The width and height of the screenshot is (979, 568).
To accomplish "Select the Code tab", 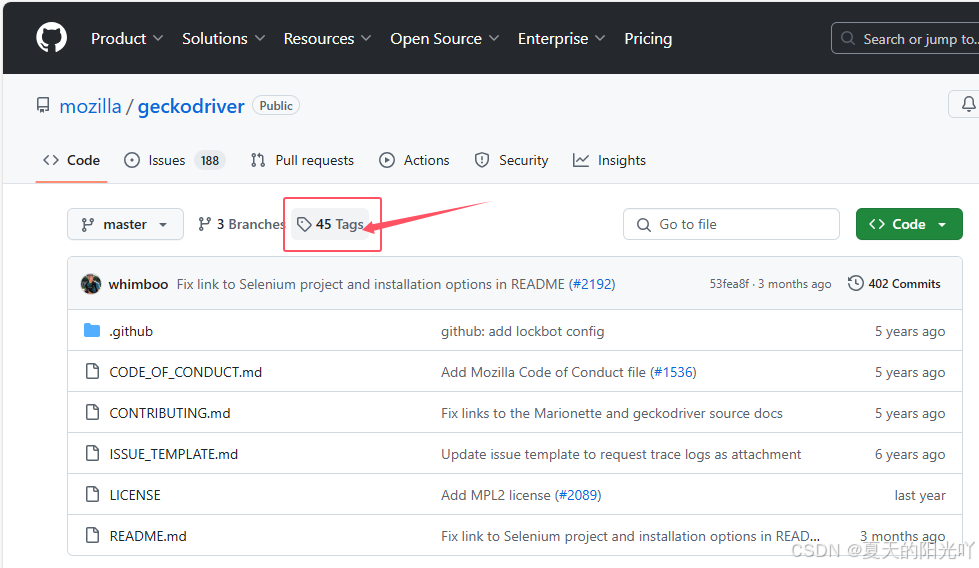I will click(x=71, y=160).
